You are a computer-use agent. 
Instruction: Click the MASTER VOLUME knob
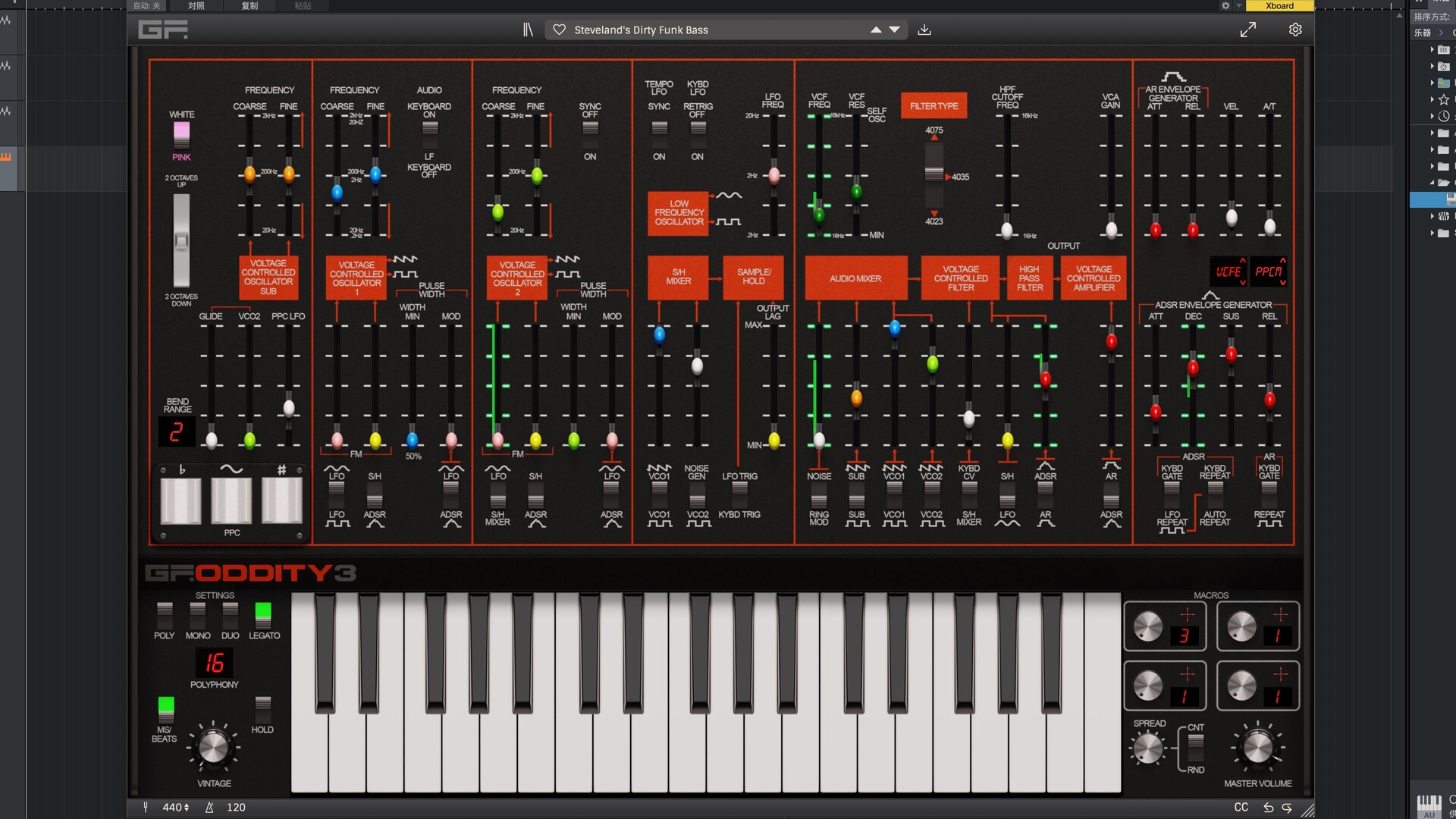coord(1258,748)
